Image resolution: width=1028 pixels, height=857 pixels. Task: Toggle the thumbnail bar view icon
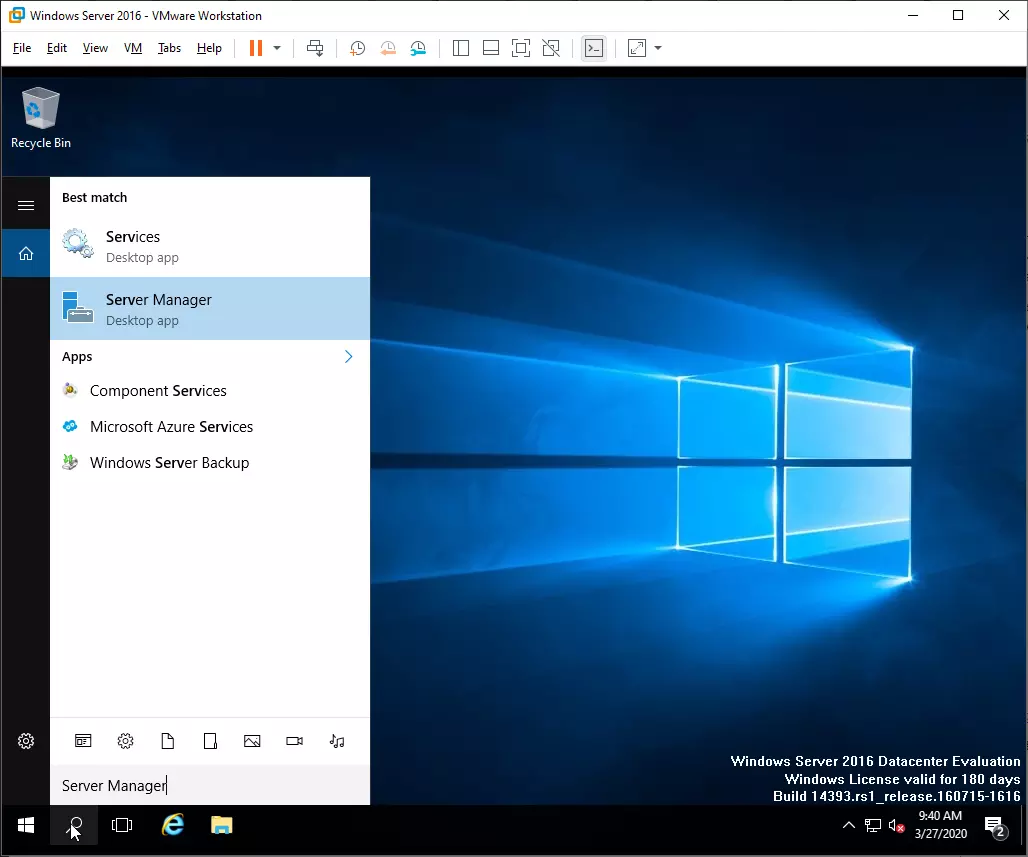(491, 48)
